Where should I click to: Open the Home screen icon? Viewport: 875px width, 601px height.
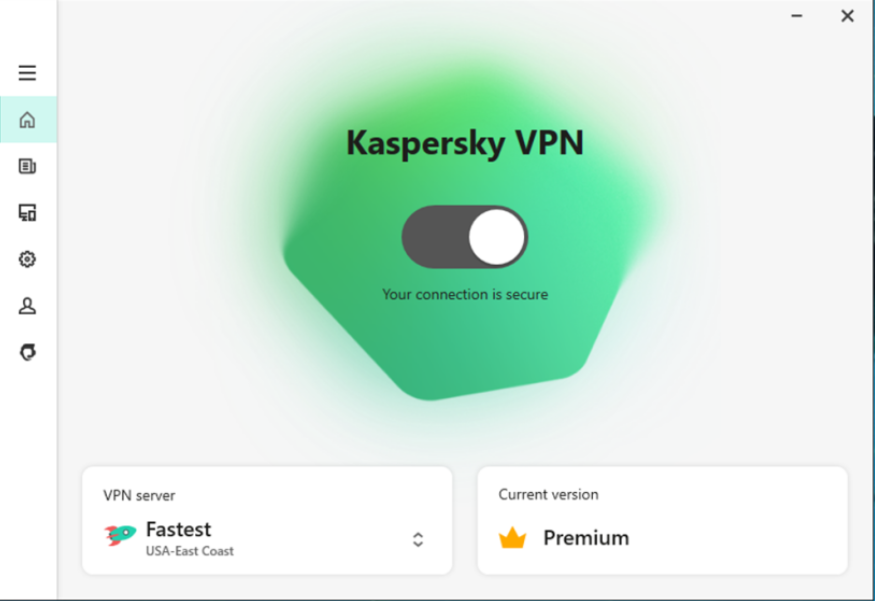click(27, 119)
